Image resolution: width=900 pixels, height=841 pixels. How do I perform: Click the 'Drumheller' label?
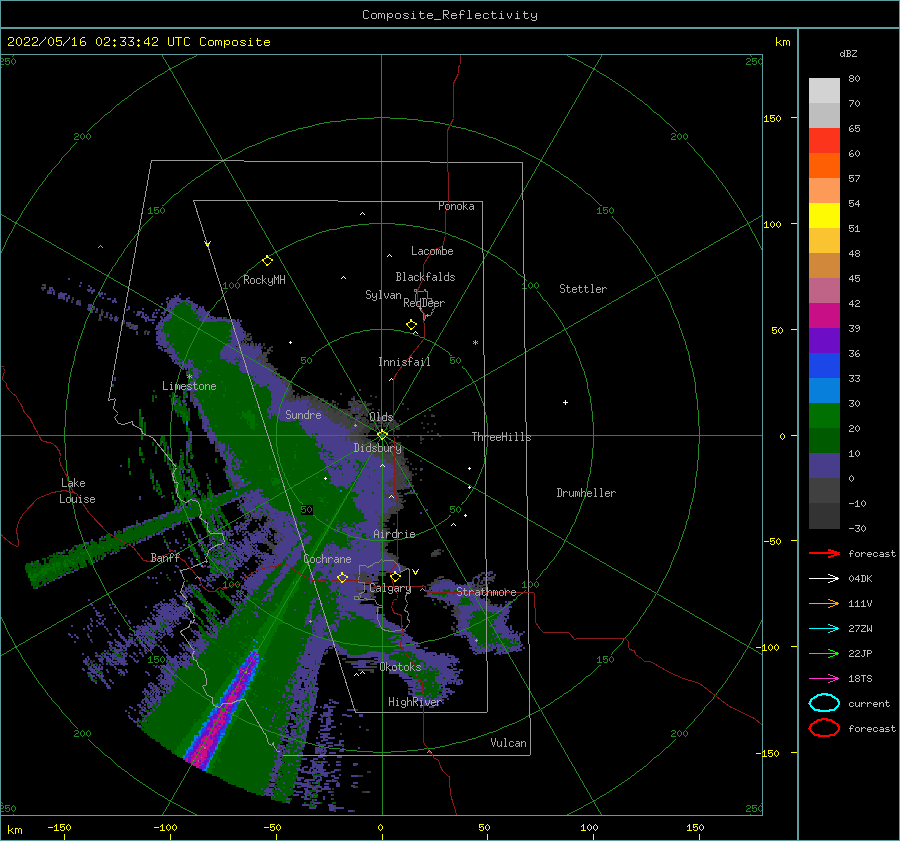click(x=586, y=493)
